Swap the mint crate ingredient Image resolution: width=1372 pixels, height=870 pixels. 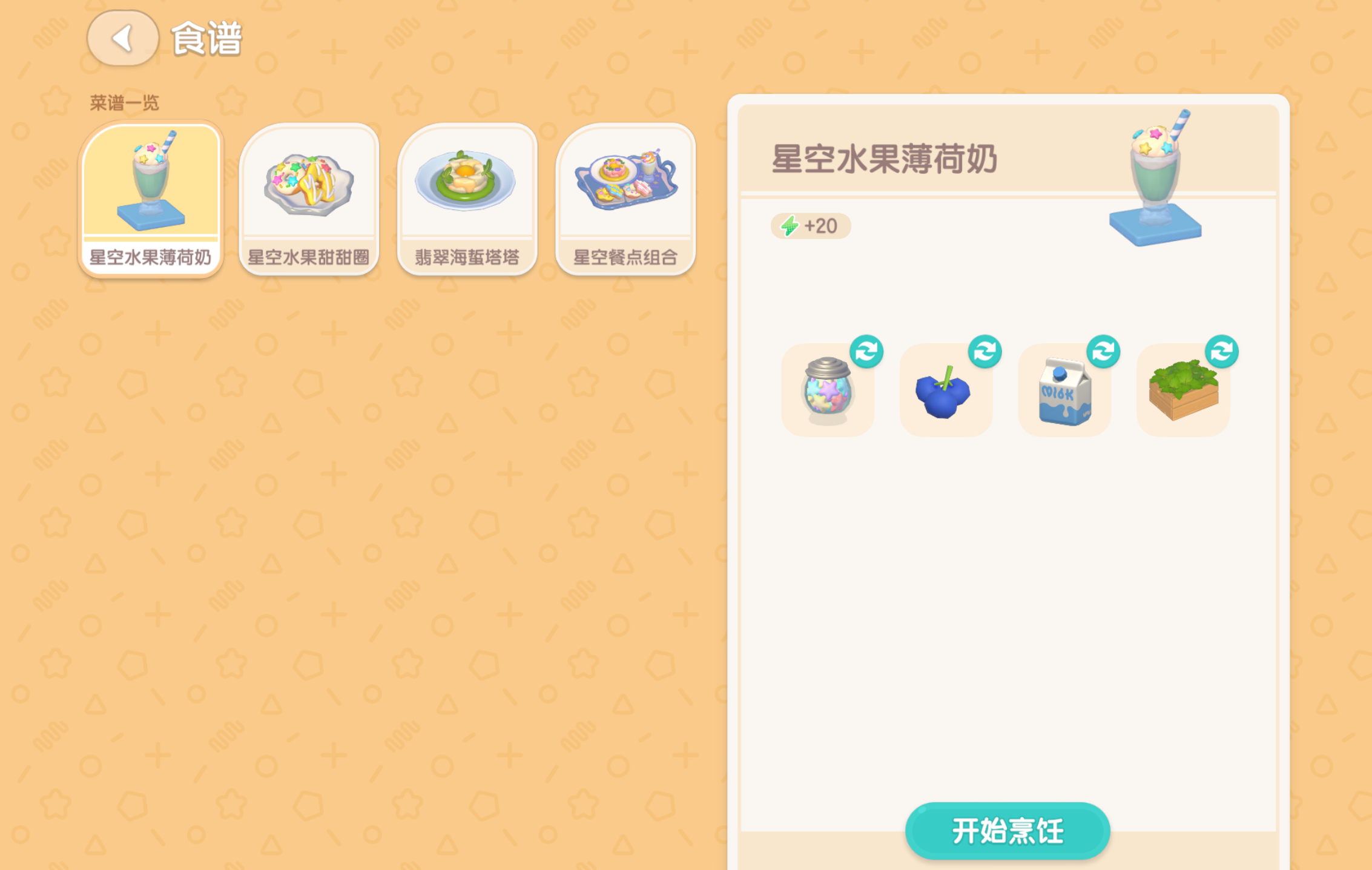(x=1222, y=351)
